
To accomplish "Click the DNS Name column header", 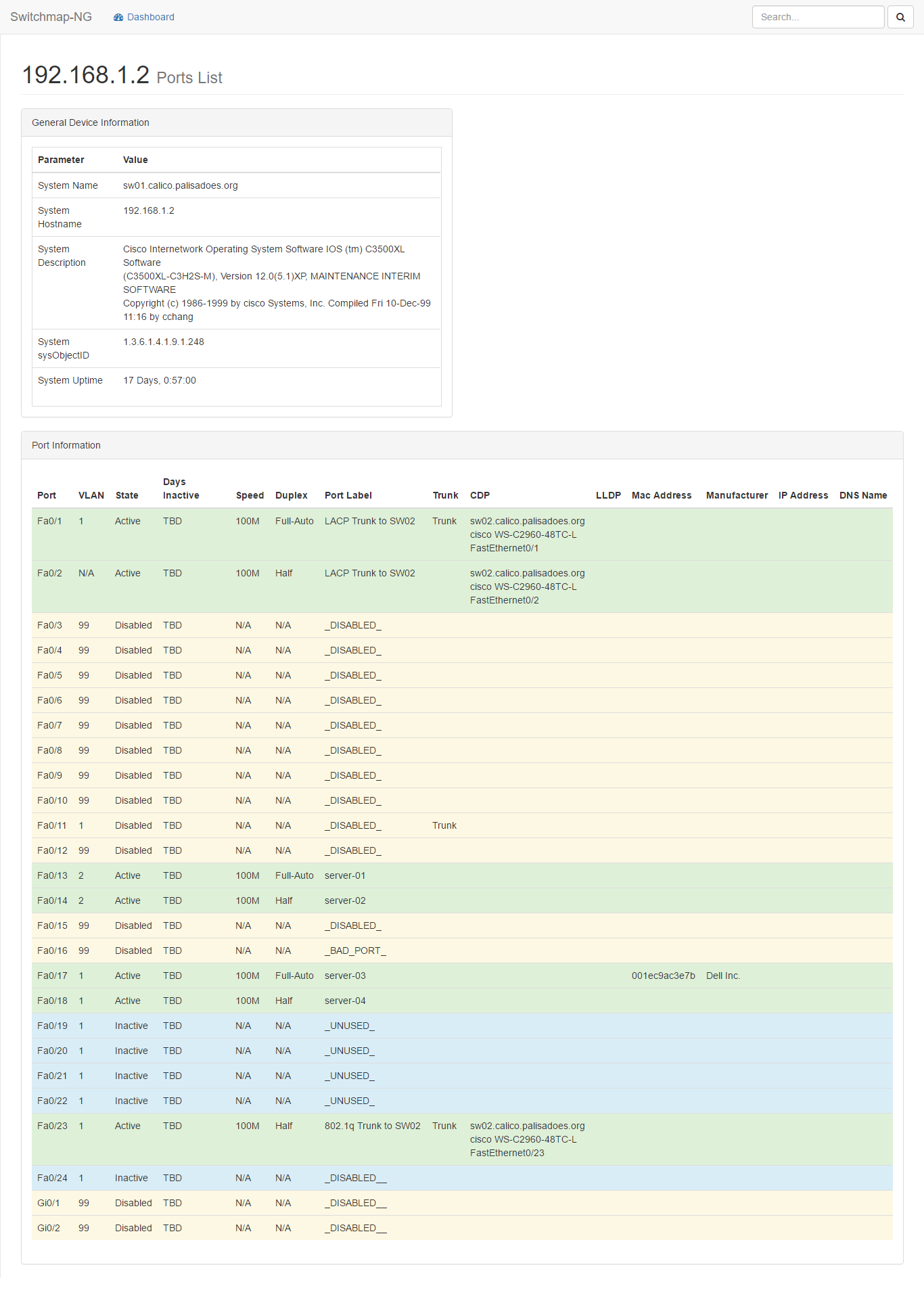I will tap(863, 495).
